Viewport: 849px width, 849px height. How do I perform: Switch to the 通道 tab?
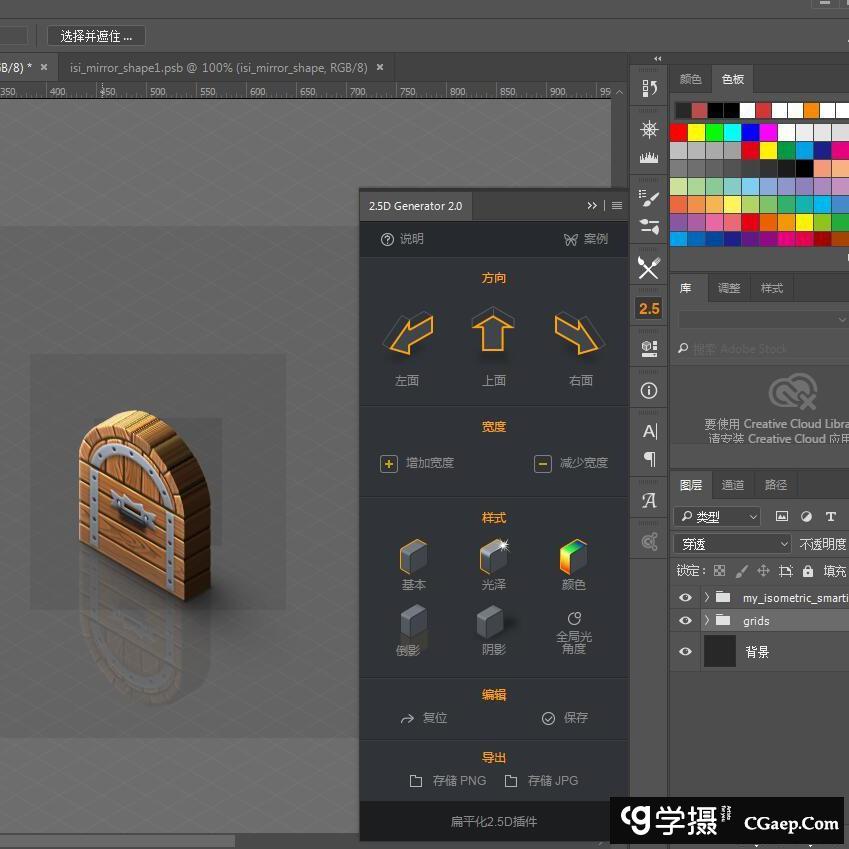pos(733,485)
